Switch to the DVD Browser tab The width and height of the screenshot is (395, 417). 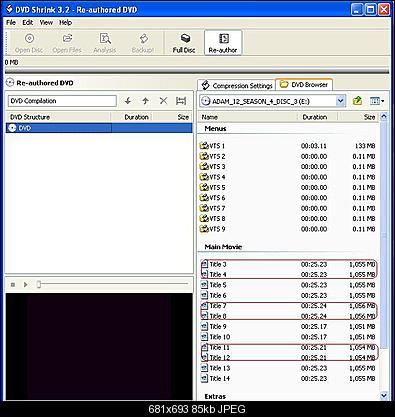click(304, 85)
